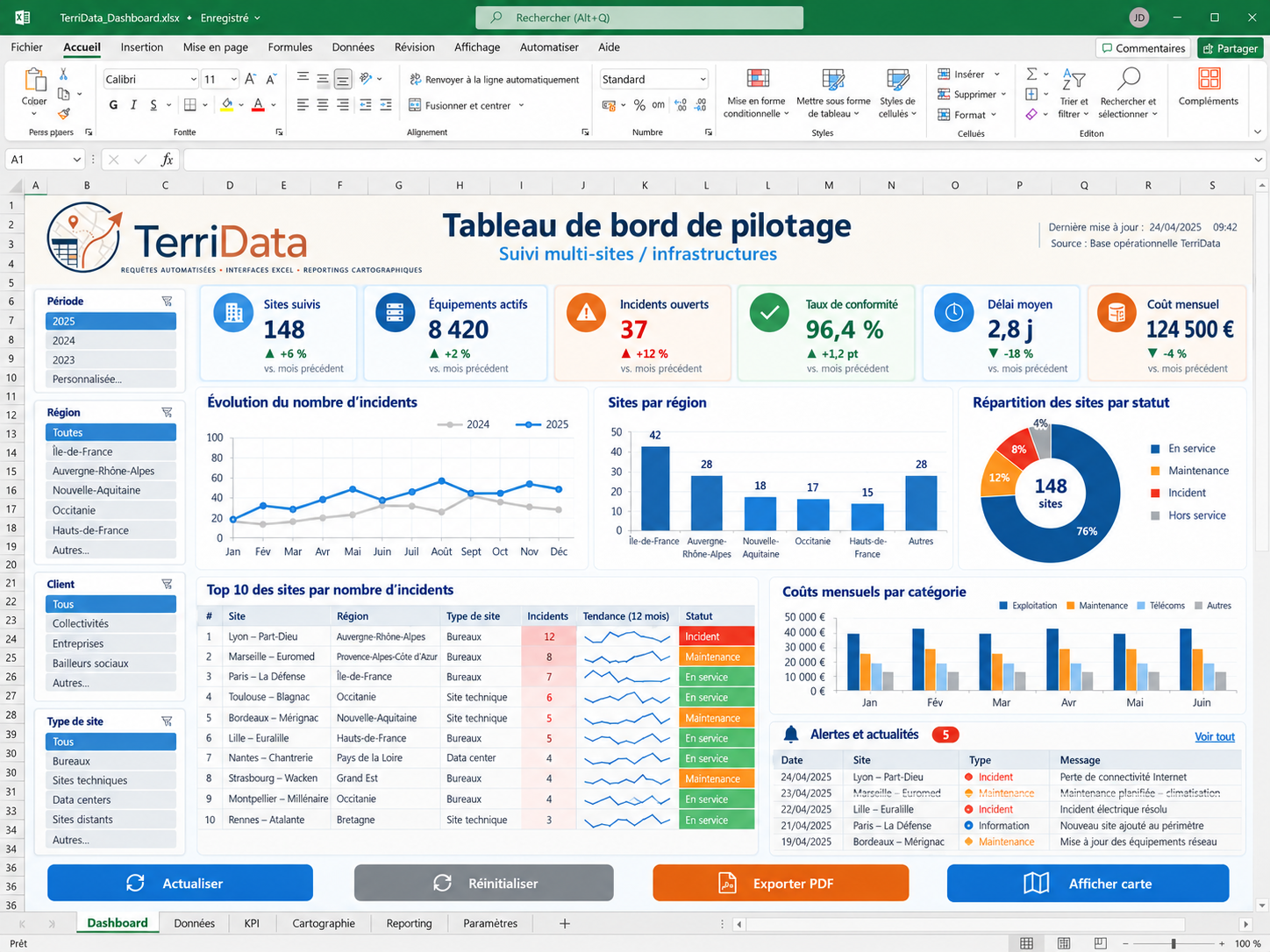Screen dimensions: 1270x952
Task: Open the Compléments add-ins icon
Action: point(1209,79)
